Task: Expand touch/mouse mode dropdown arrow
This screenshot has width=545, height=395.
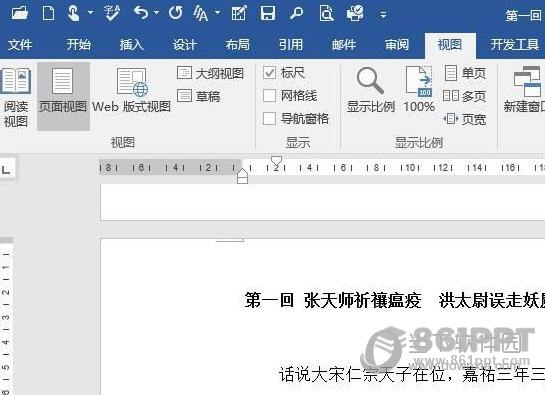Action: point(90,13)
